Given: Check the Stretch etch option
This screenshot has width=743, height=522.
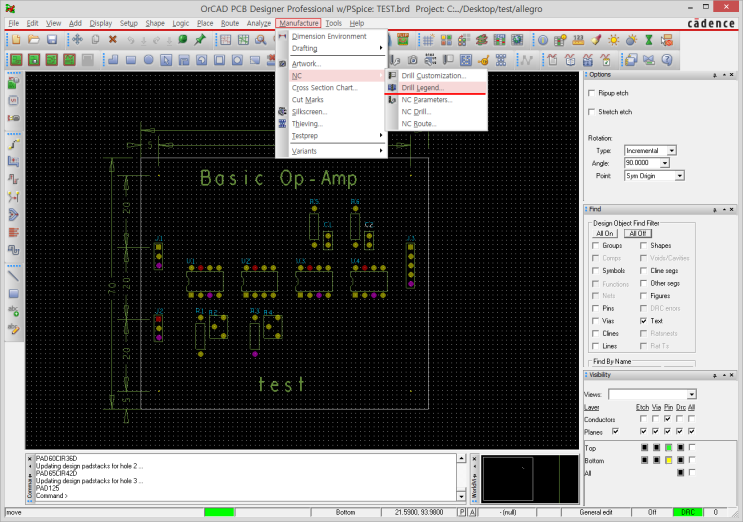Looking at the screenshot, I should click(592, 112).
